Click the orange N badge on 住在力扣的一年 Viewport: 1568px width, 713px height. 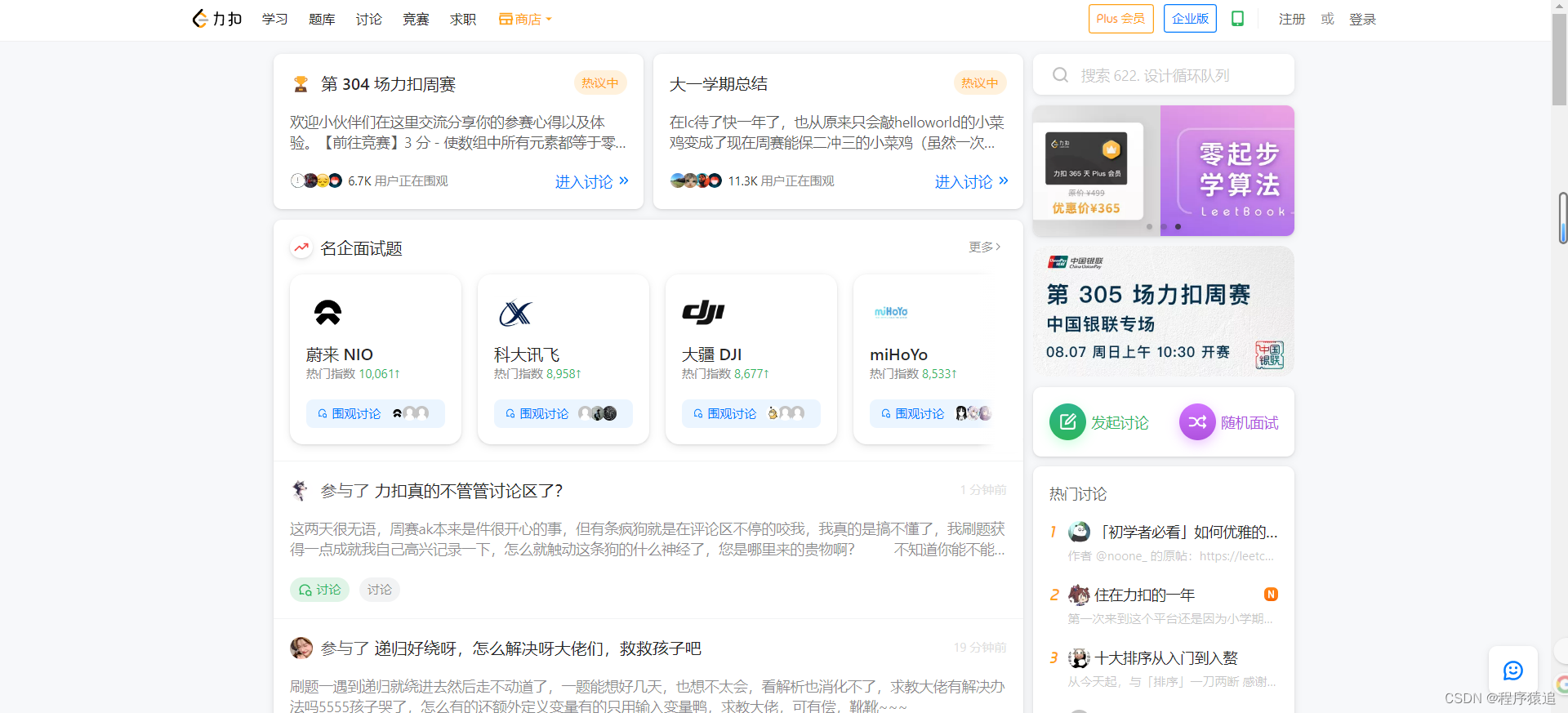1271,595
